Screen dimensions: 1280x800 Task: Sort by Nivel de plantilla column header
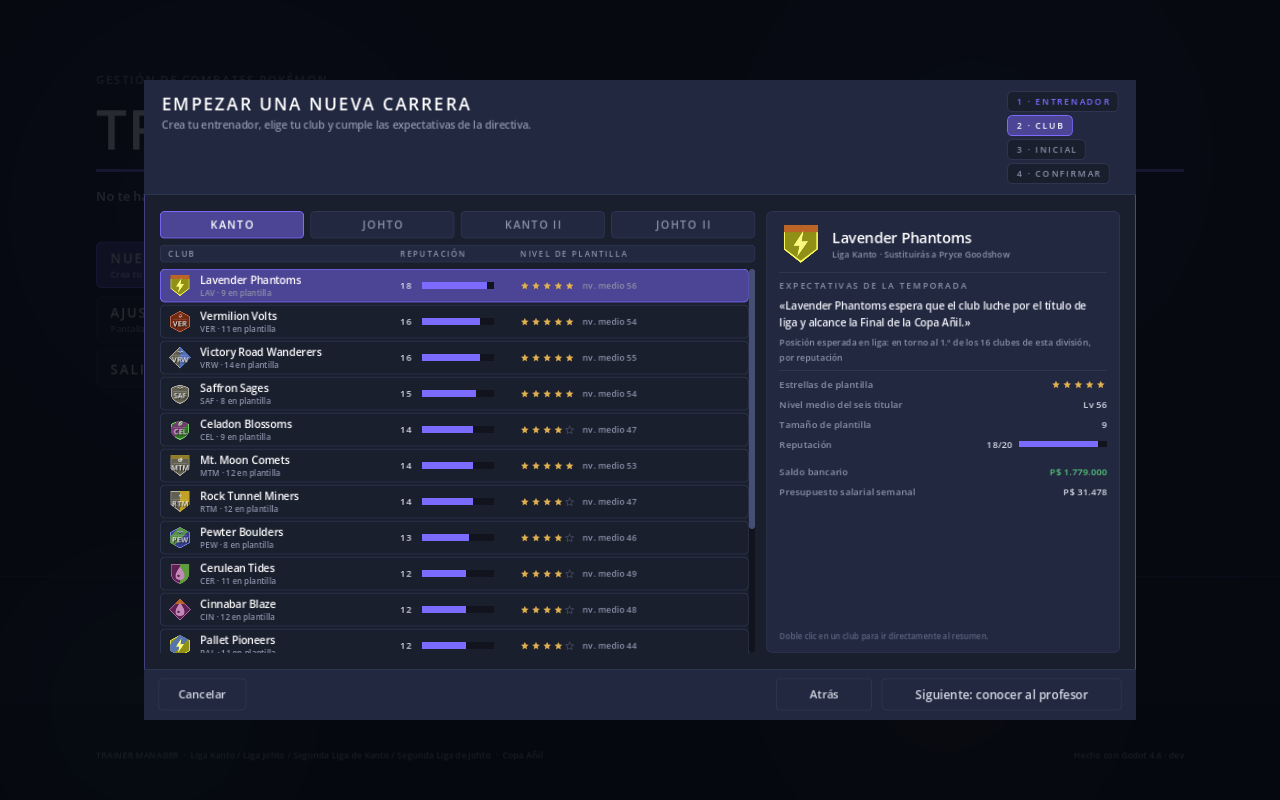click(x=574, y=254)
